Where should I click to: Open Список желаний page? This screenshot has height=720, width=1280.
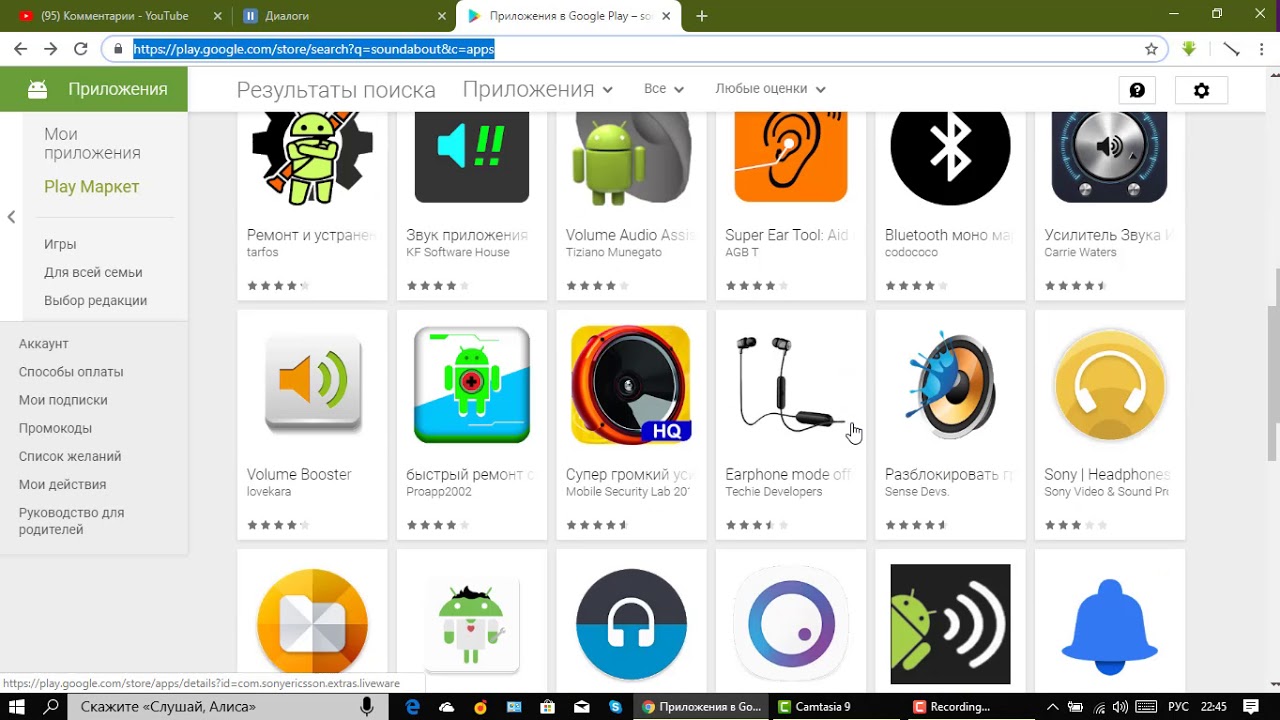[70, 456]
